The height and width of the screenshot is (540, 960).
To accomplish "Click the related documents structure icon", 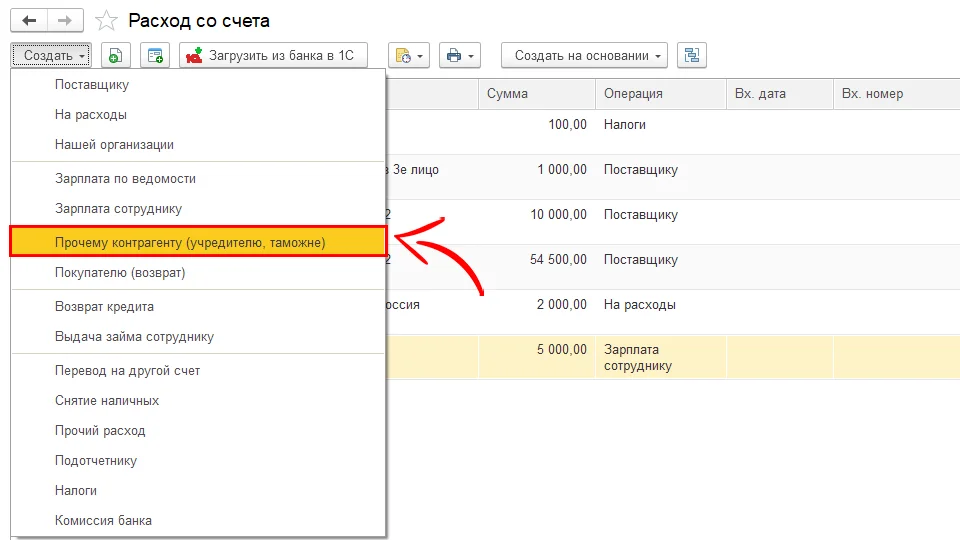I will pos(691,56).
